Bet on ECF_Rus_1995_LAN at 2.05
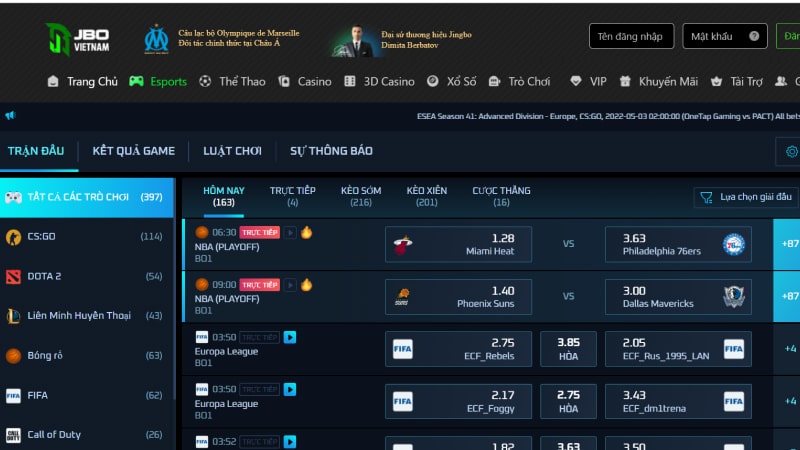The image size is (800, 450). point(678,349)
